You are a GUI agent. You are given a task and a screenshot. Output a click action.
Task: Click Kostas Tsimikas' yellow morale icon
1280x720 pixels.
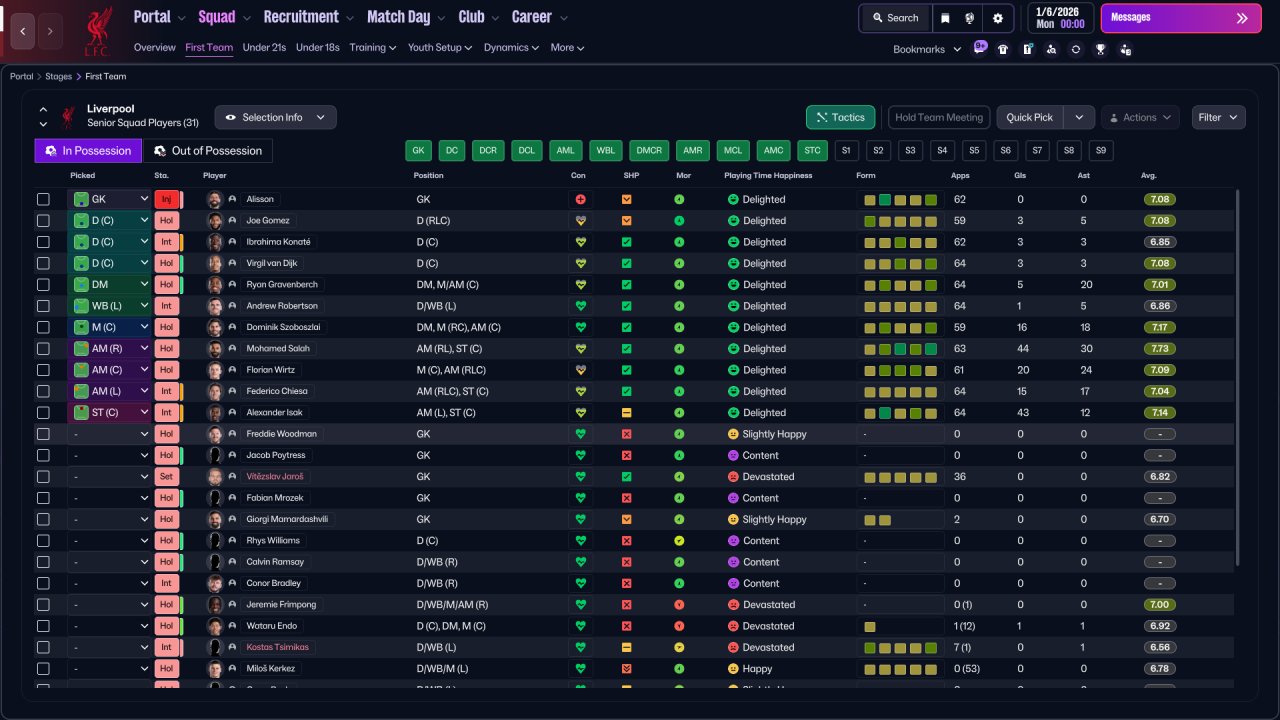pos(679,647)
